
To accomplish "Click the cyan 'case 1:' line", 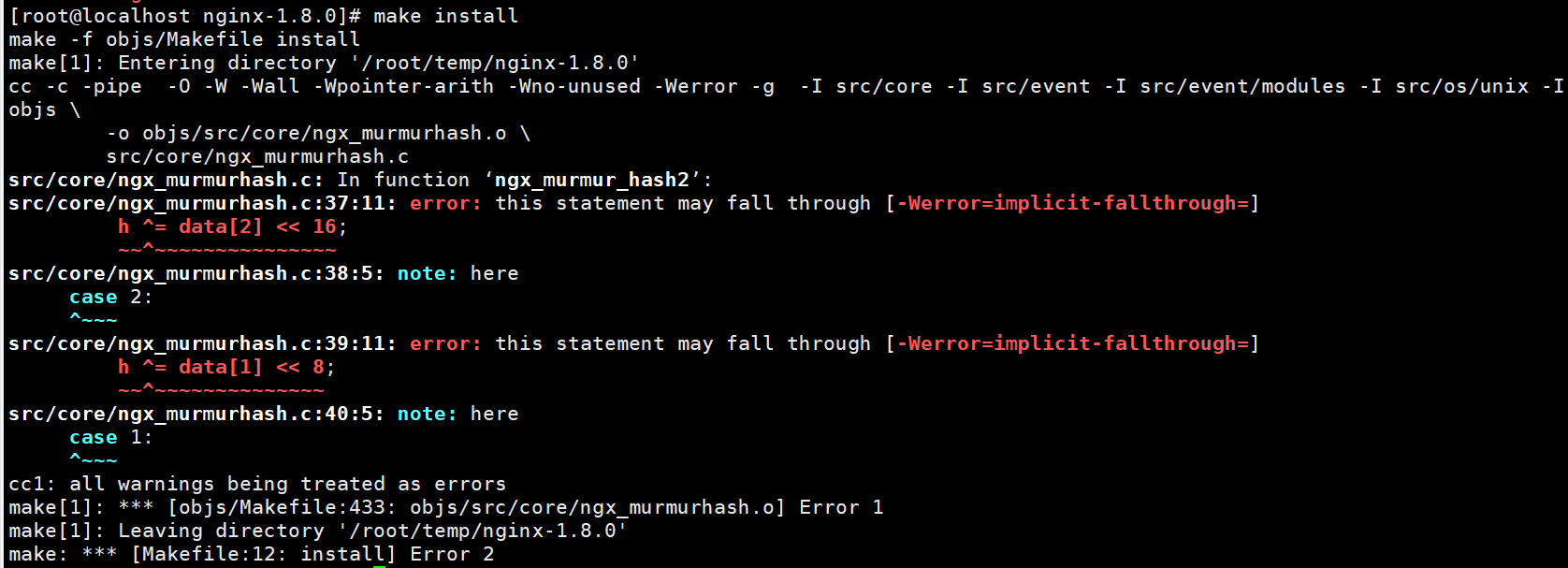I will [x=110, y=437].
